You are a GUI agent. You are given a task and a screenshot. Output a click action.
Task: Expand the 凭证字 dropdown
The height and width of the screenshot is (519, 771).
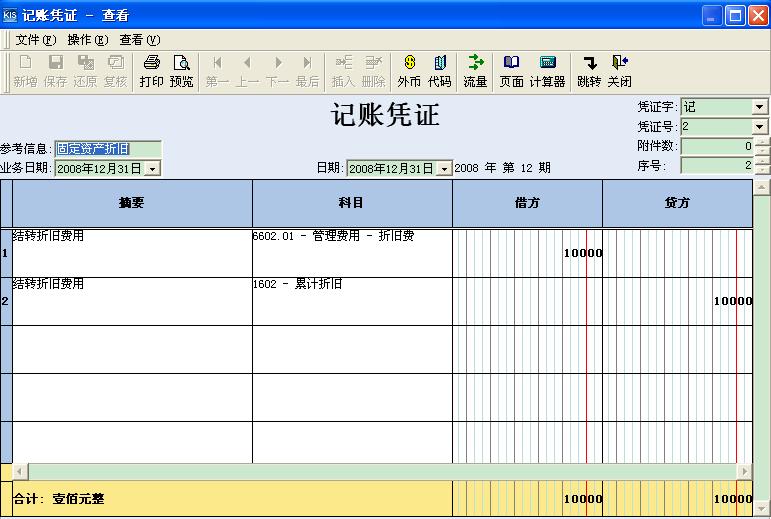[760, 107]
